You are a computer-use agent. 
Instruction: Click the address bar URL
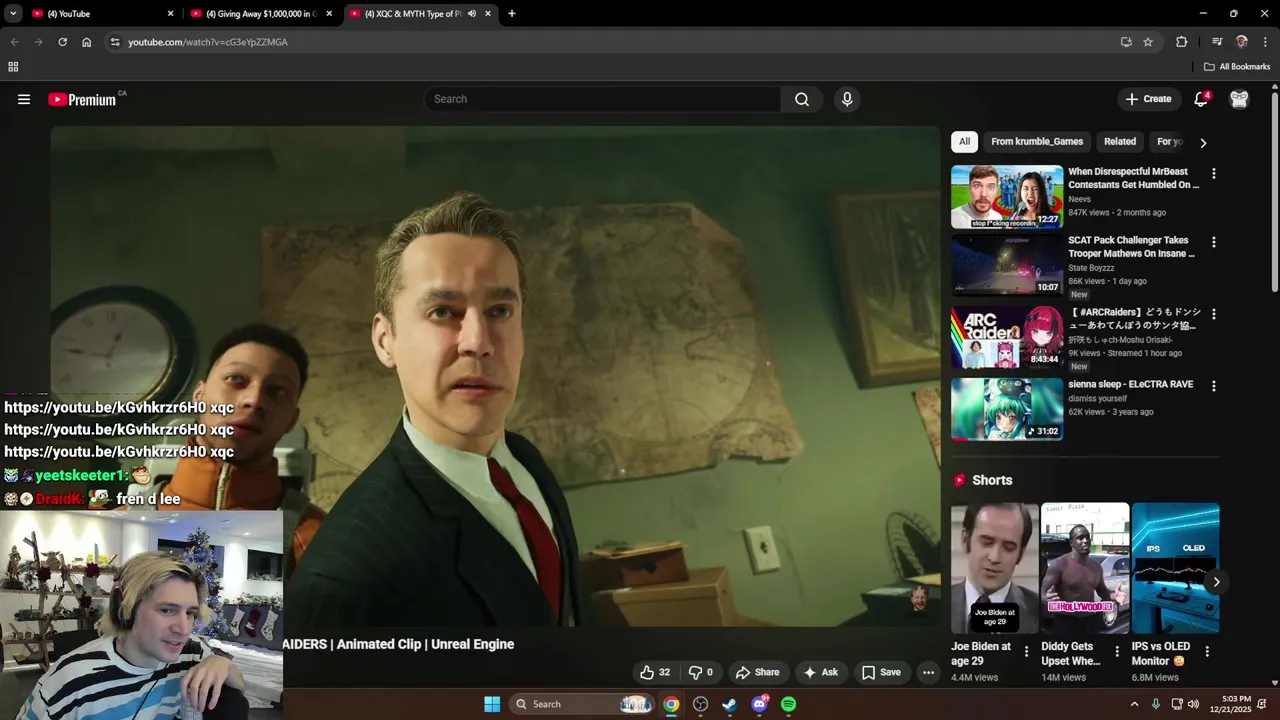(x=208, y=42)
